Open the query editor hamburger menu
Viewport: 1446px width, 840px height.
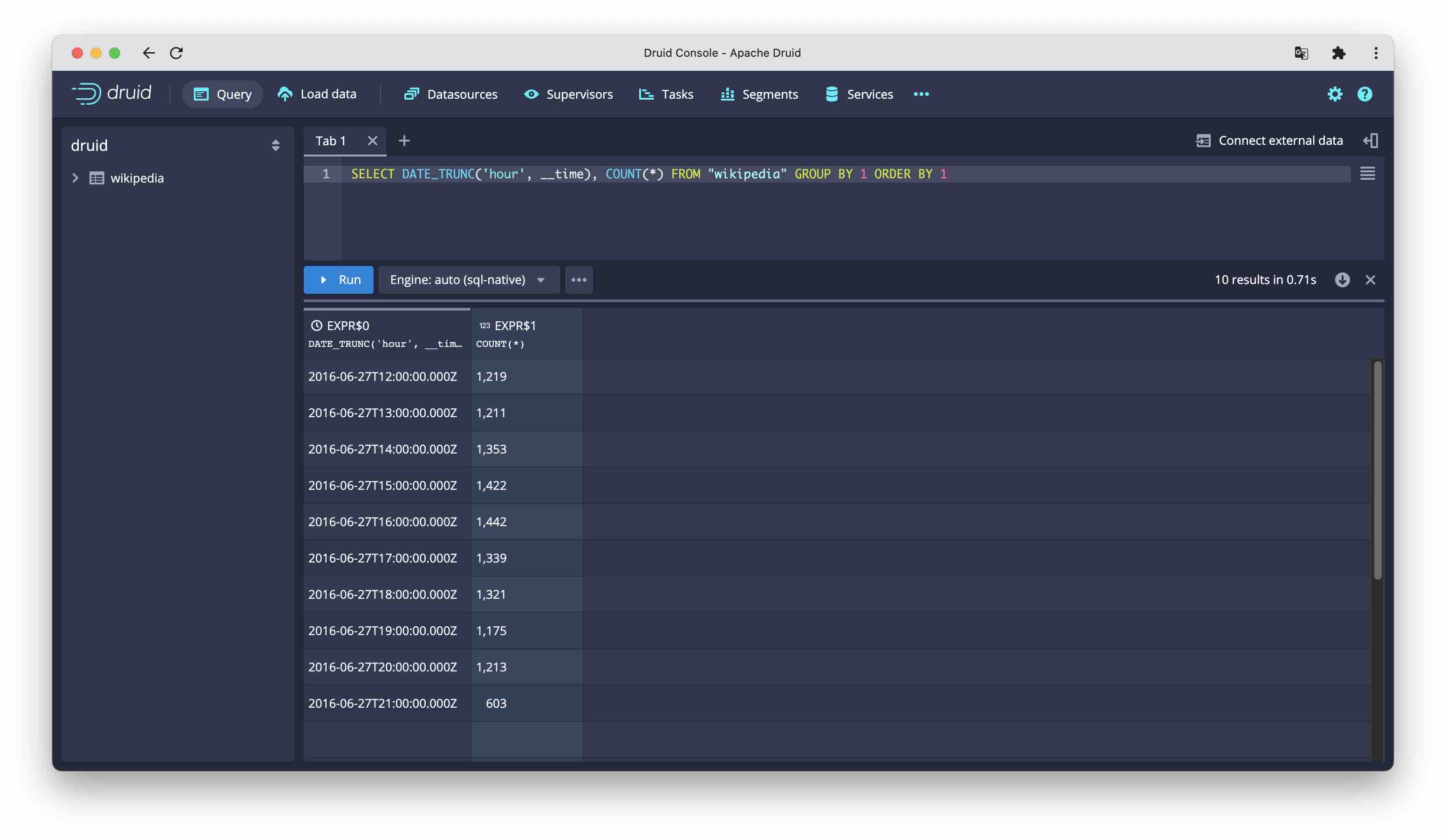coord(1369,174)
